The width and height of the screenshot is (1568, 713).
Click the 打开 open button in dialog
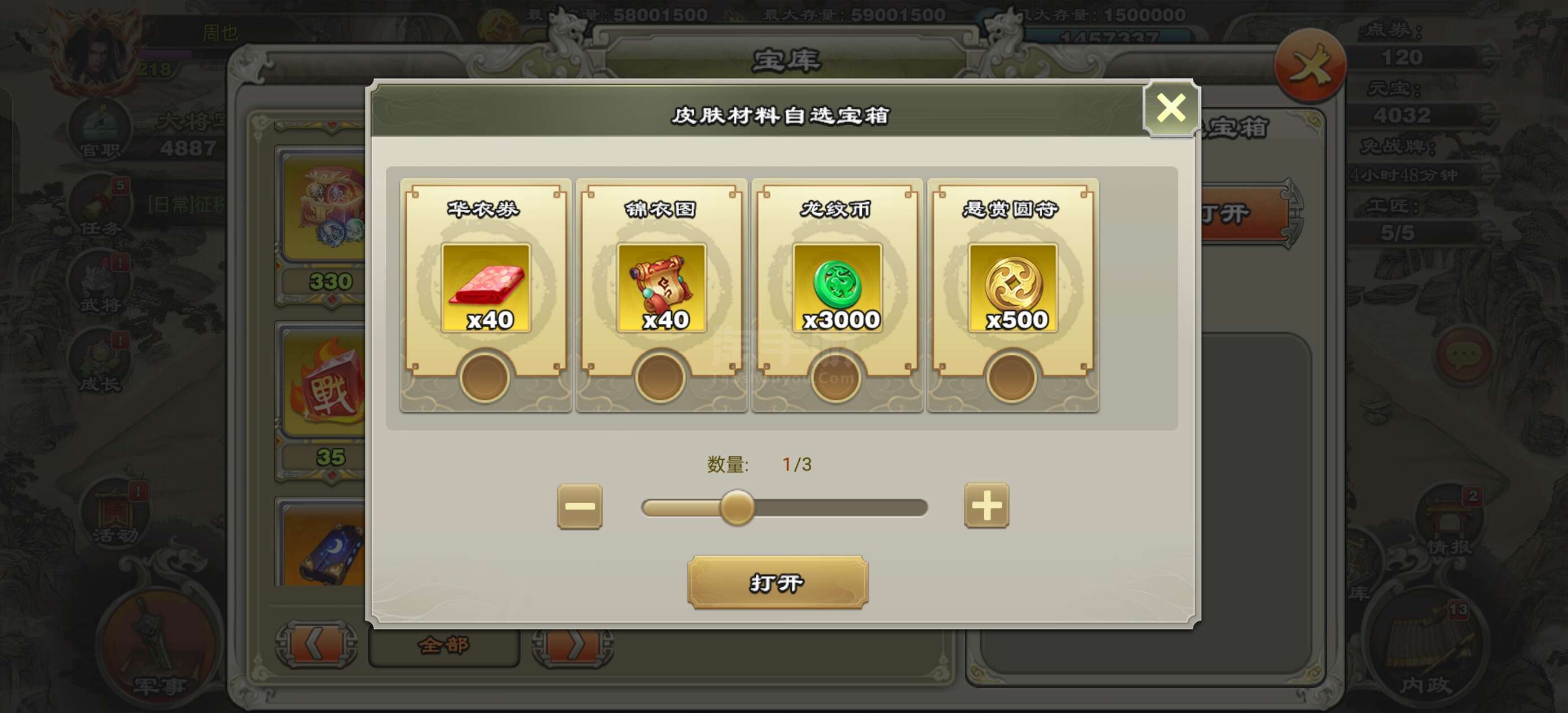[777, 582]
